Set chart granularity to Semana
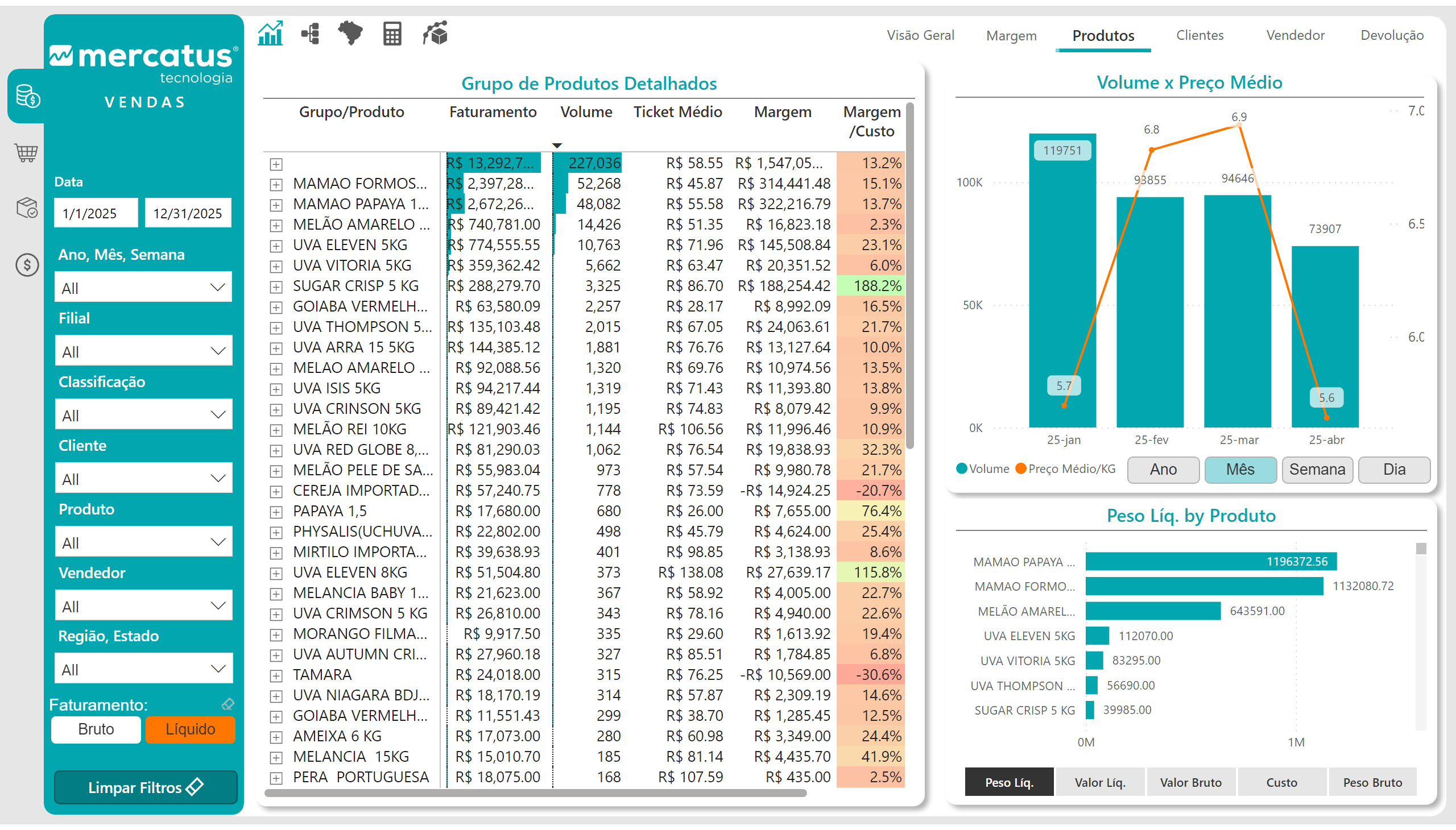The height and width of the screenshot is (830, 1456). (1317, 470)
